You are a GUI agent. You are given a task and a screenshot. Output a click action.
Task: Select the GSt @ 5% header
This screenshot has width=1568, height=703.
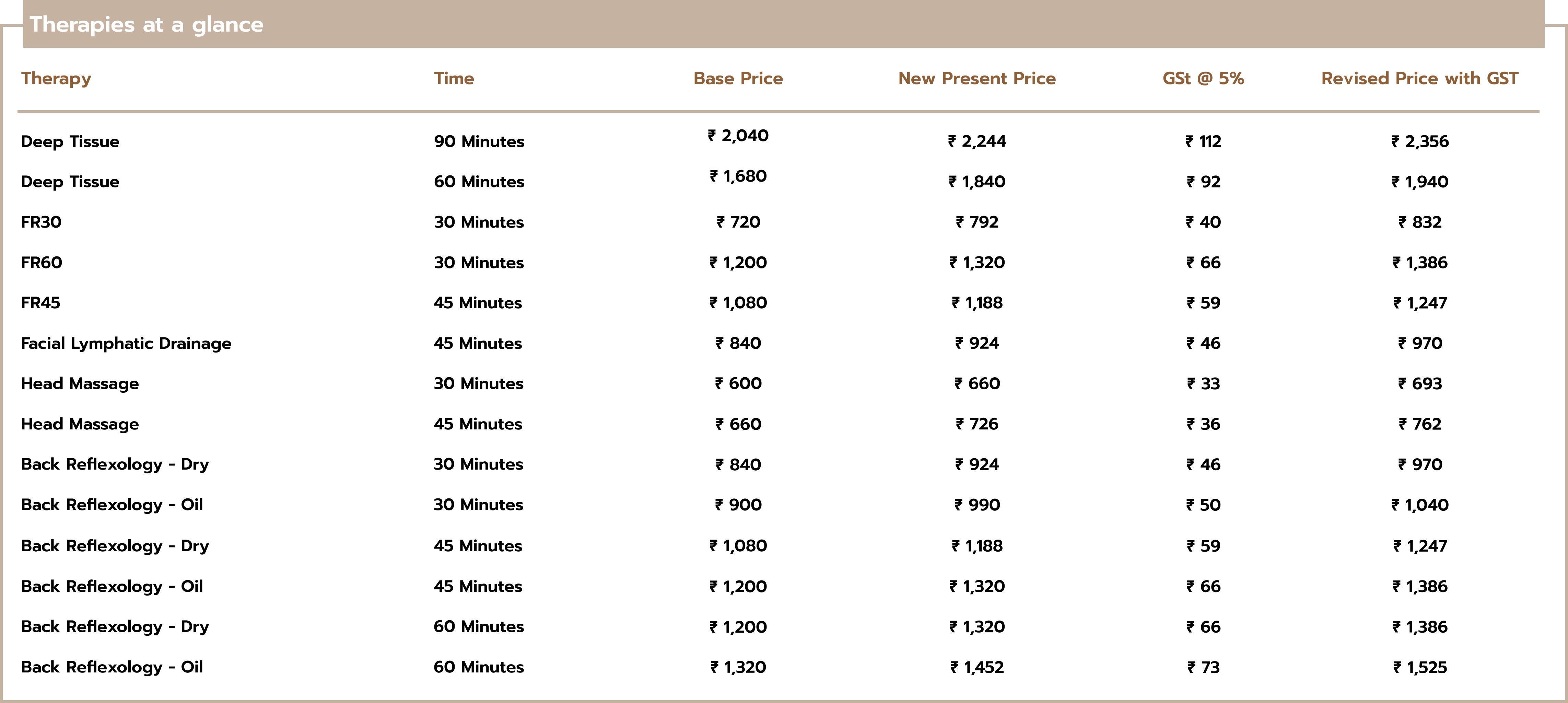pyautogui.click(x=1203, y=79)
